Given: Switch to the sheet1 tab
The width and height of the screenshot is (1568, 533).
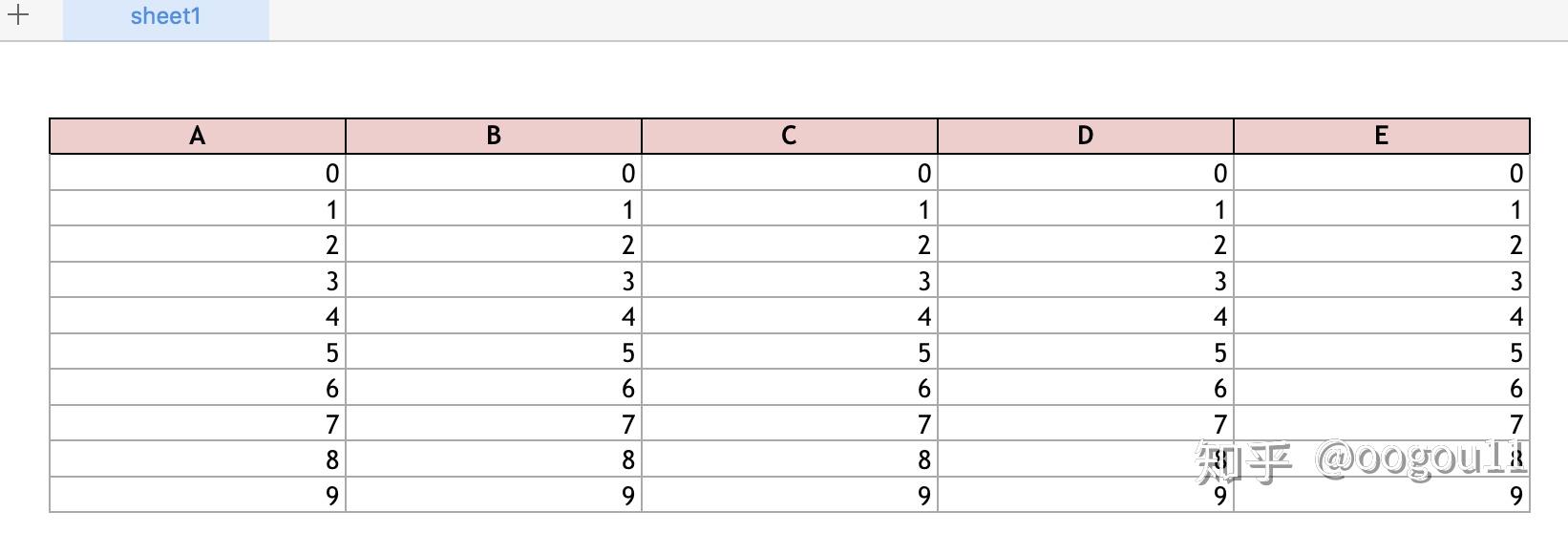Looking at the screenshot, I should click(165, 17).
